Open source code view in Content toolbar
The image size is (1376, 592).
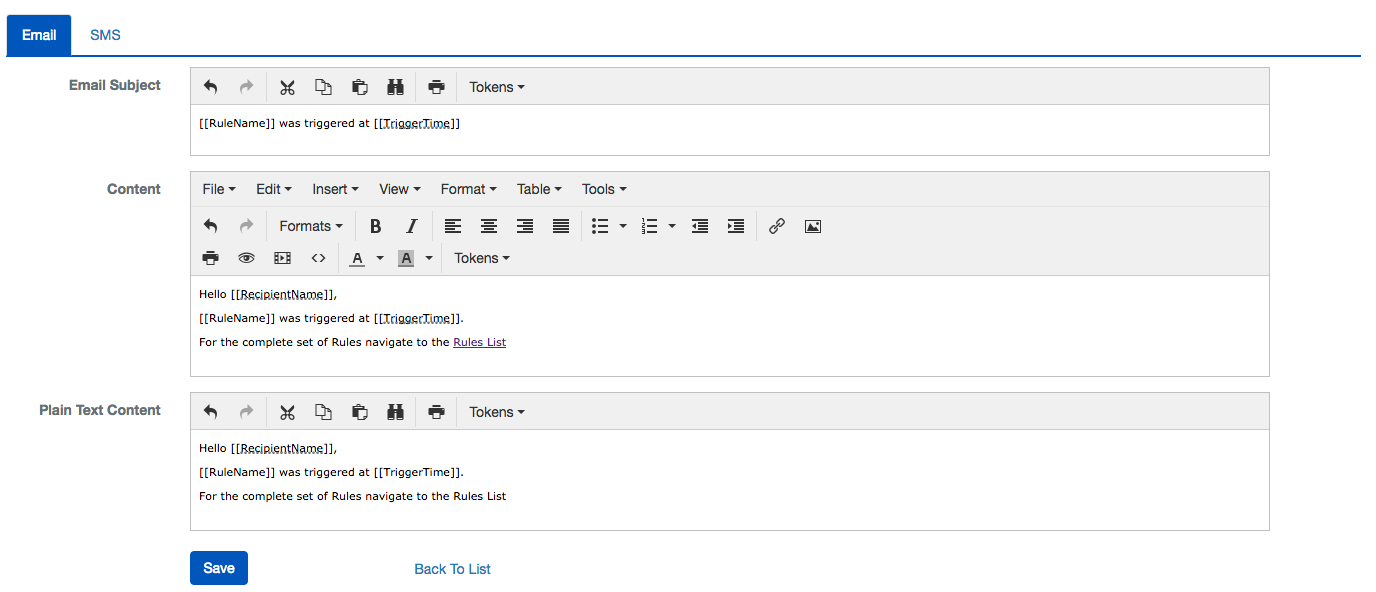(318, 258)
